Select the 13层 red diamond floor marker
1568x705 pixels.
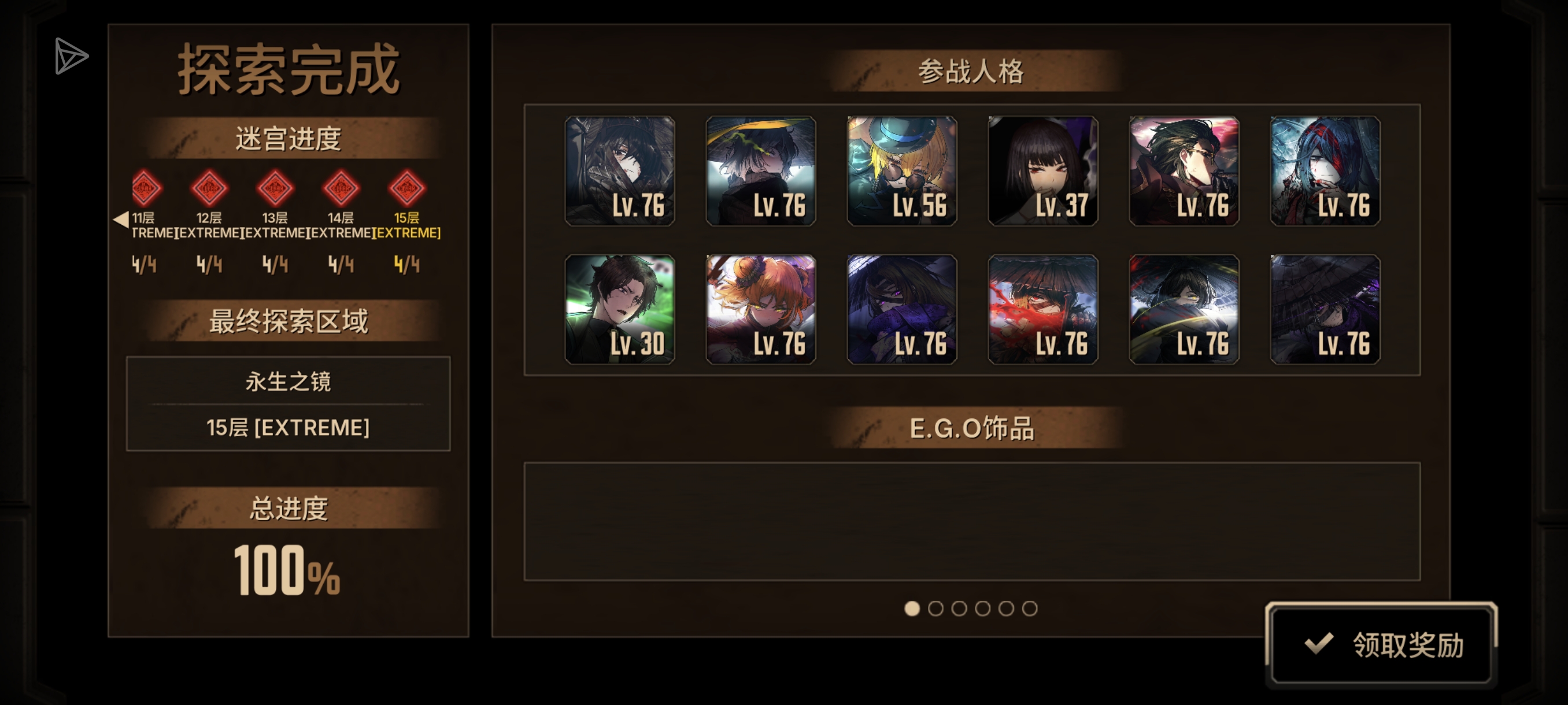275,188
